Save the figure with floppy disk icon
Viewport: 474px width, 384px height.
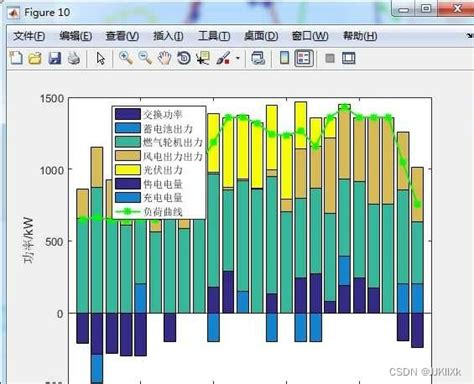(55, 58)
